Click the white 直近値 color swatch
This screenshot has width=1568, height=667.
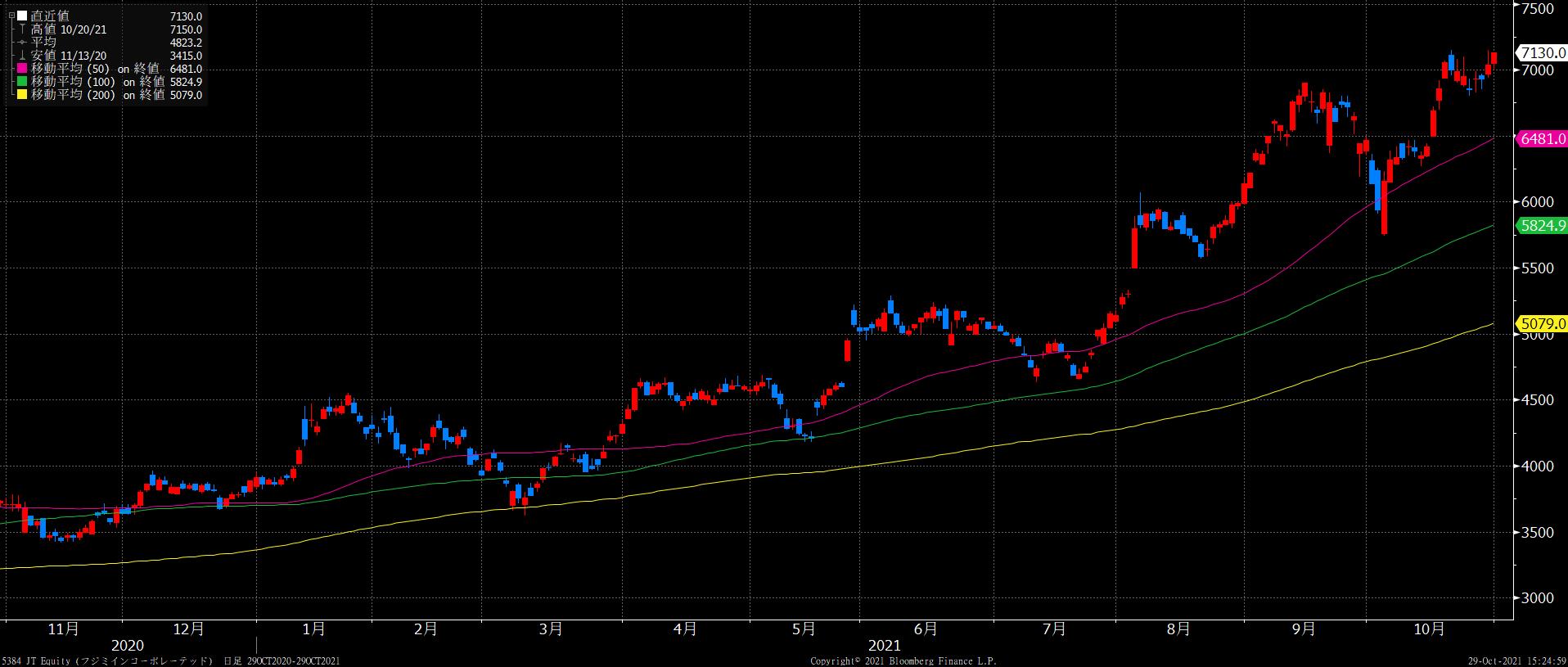[22, 16]
